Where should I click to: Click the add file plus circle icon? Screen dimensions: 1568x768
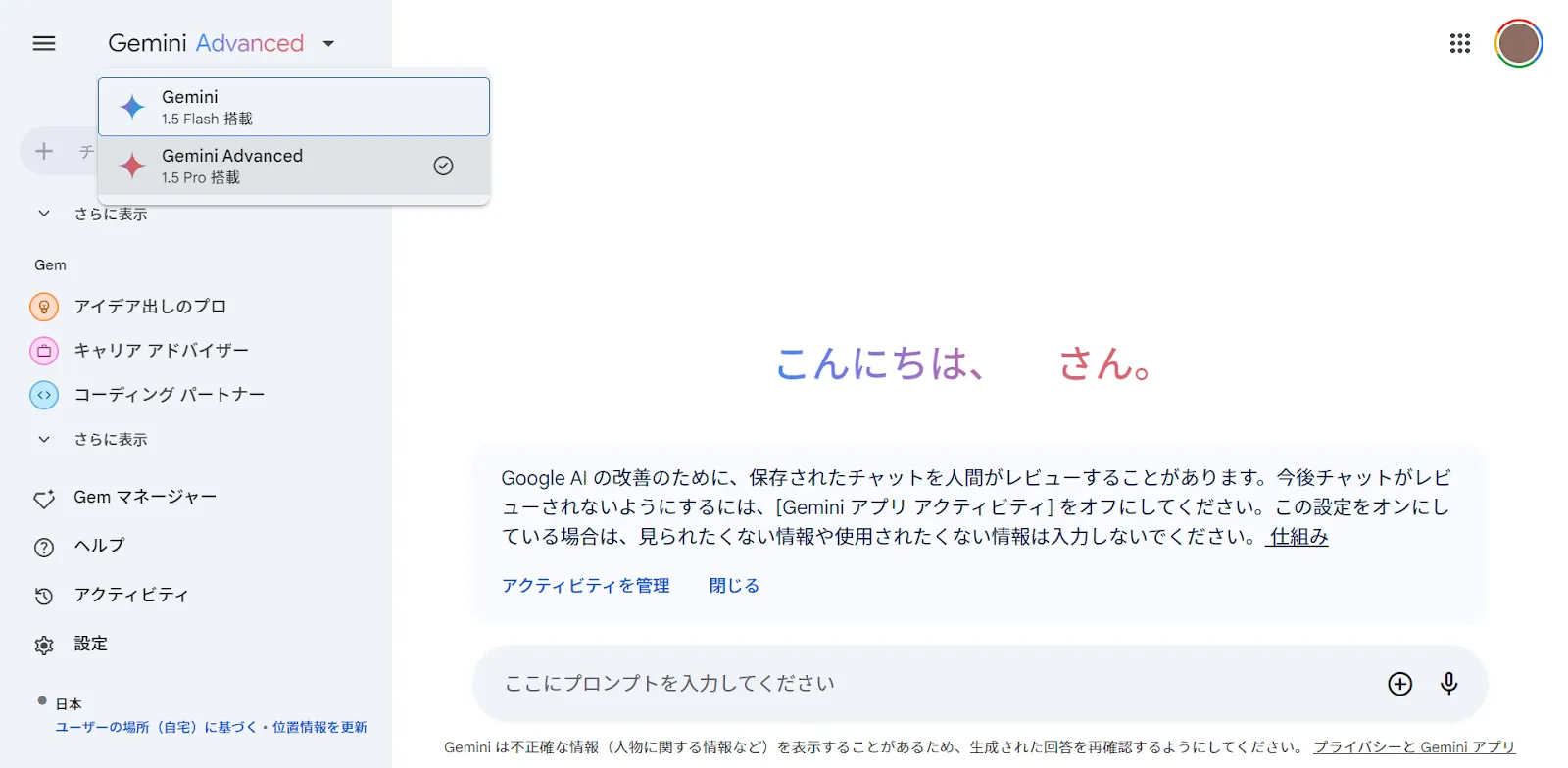[x=1400, y=684]
